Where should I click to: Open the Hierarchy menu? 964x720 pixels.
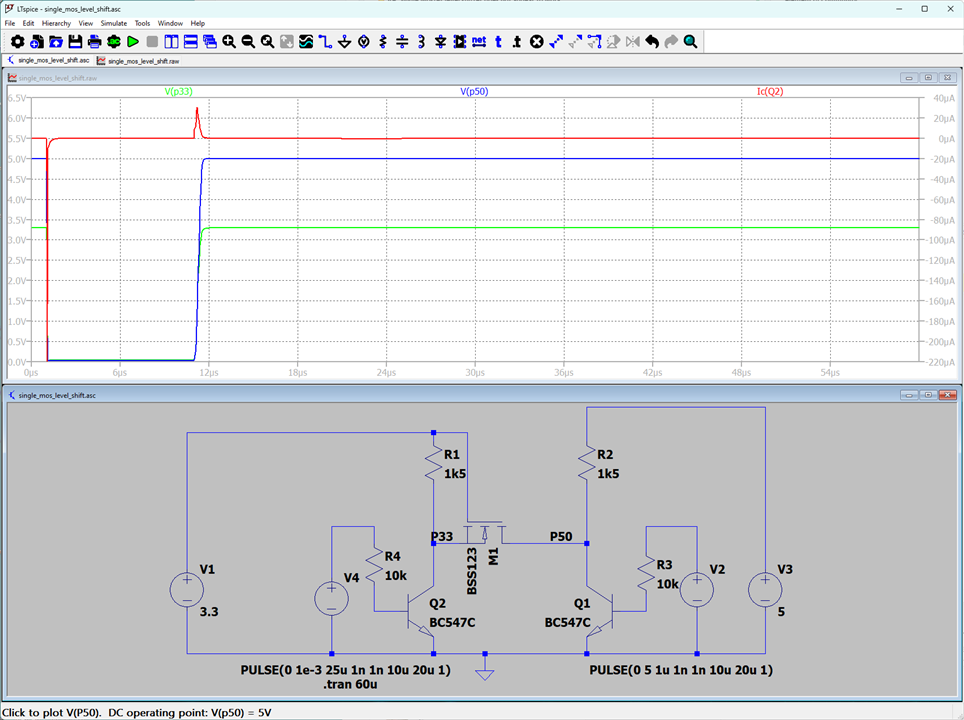[56, 23]
